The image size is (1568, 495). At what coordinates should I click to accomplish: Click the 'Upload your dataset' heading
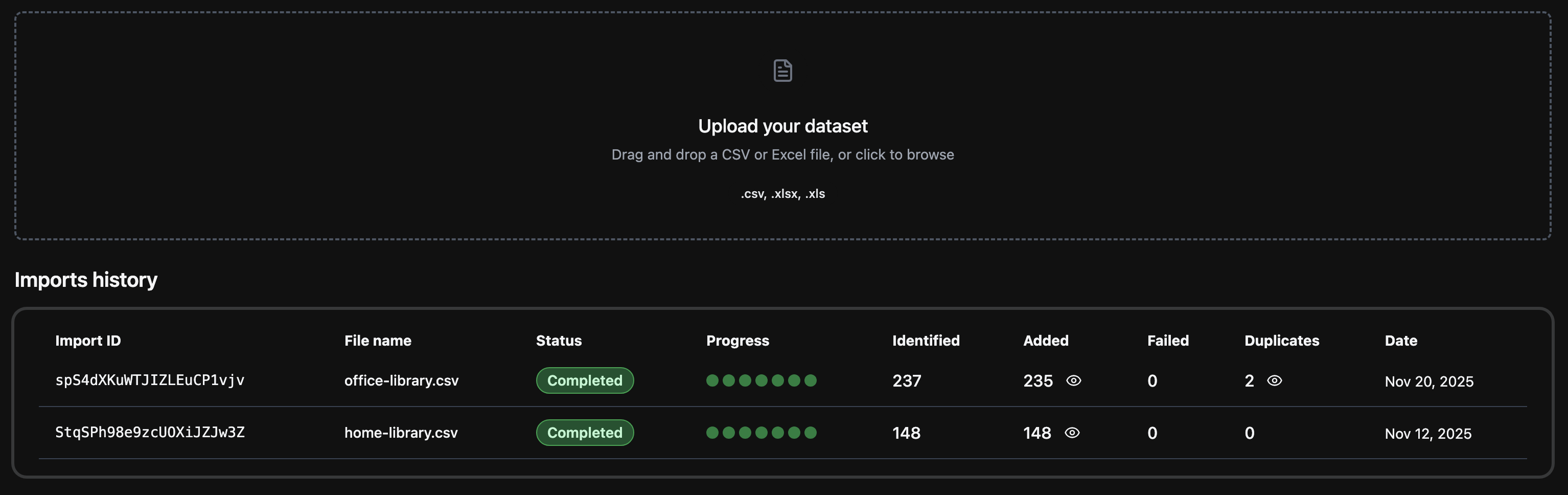pyautogui.click(x=783, y=126)
